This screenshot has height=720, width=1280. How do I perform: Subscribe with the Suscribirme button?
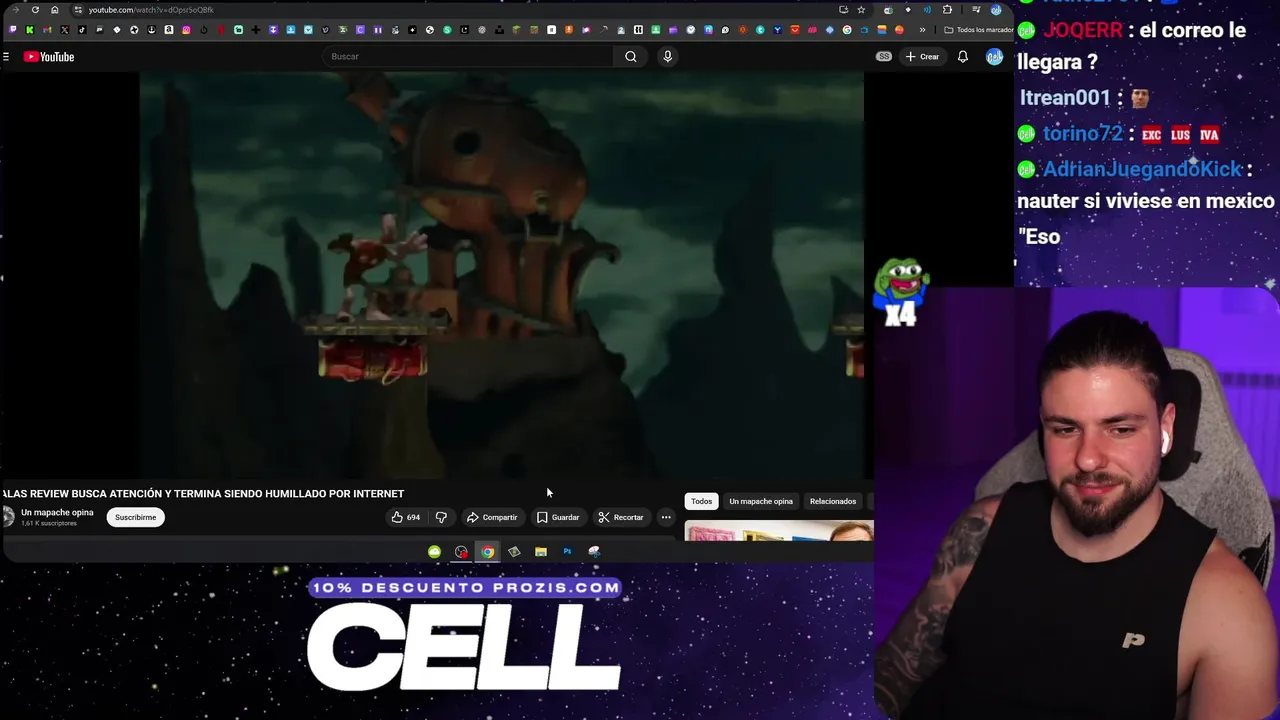click(135, 517)
